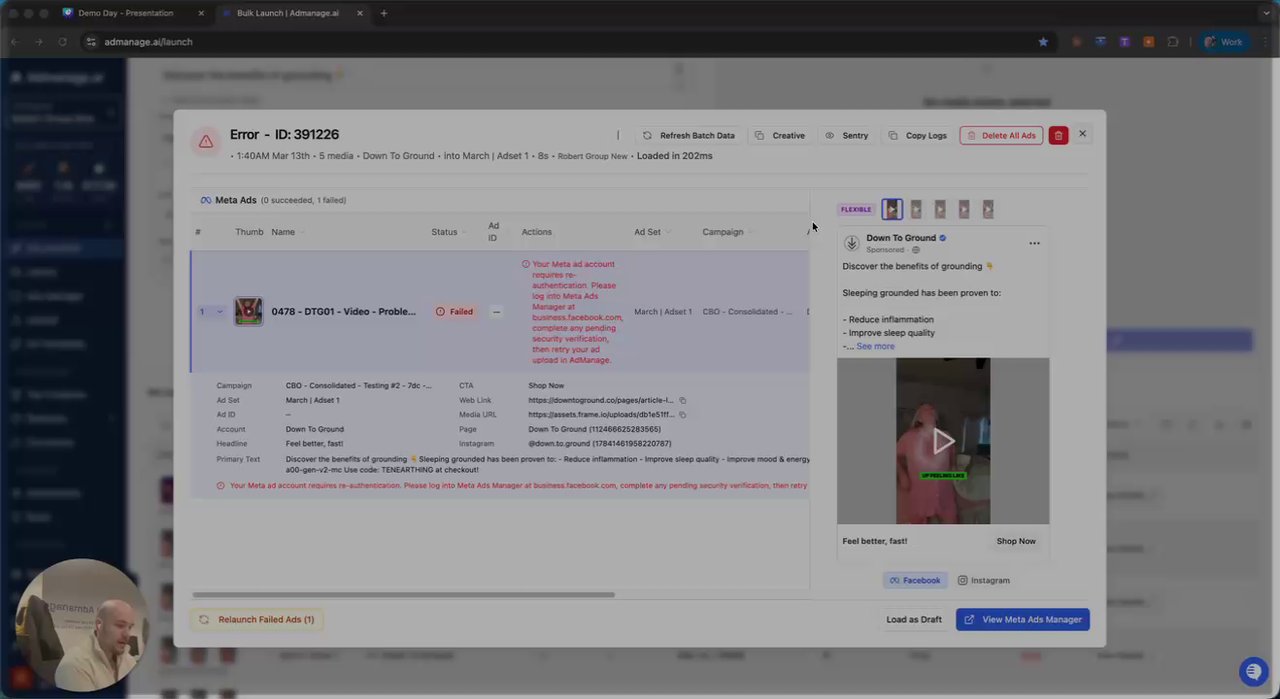This screenshot has width=1280, height=699.
Task: Click the 'Feel better, fast!' headline detail value
Action: coord(315,443)
